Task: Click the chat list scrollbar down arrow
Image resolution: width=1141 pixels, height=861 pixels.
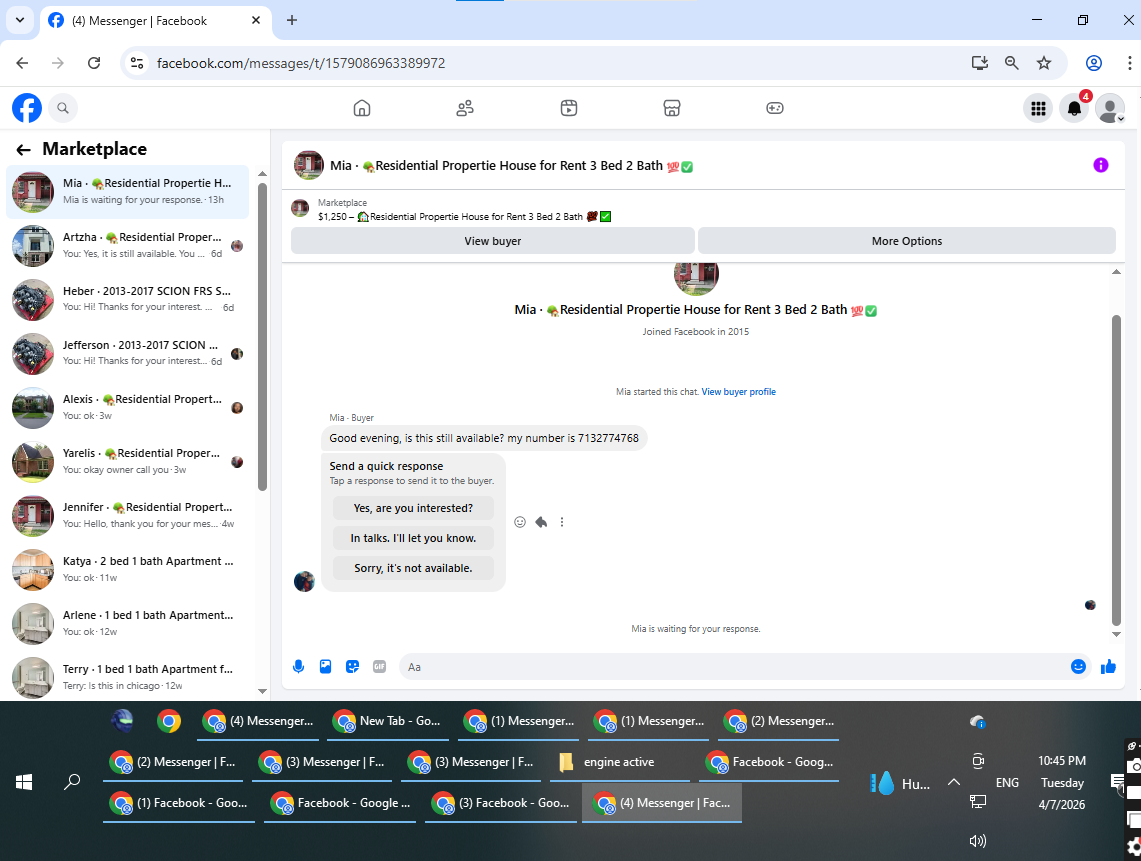Action: coord(263,691)
